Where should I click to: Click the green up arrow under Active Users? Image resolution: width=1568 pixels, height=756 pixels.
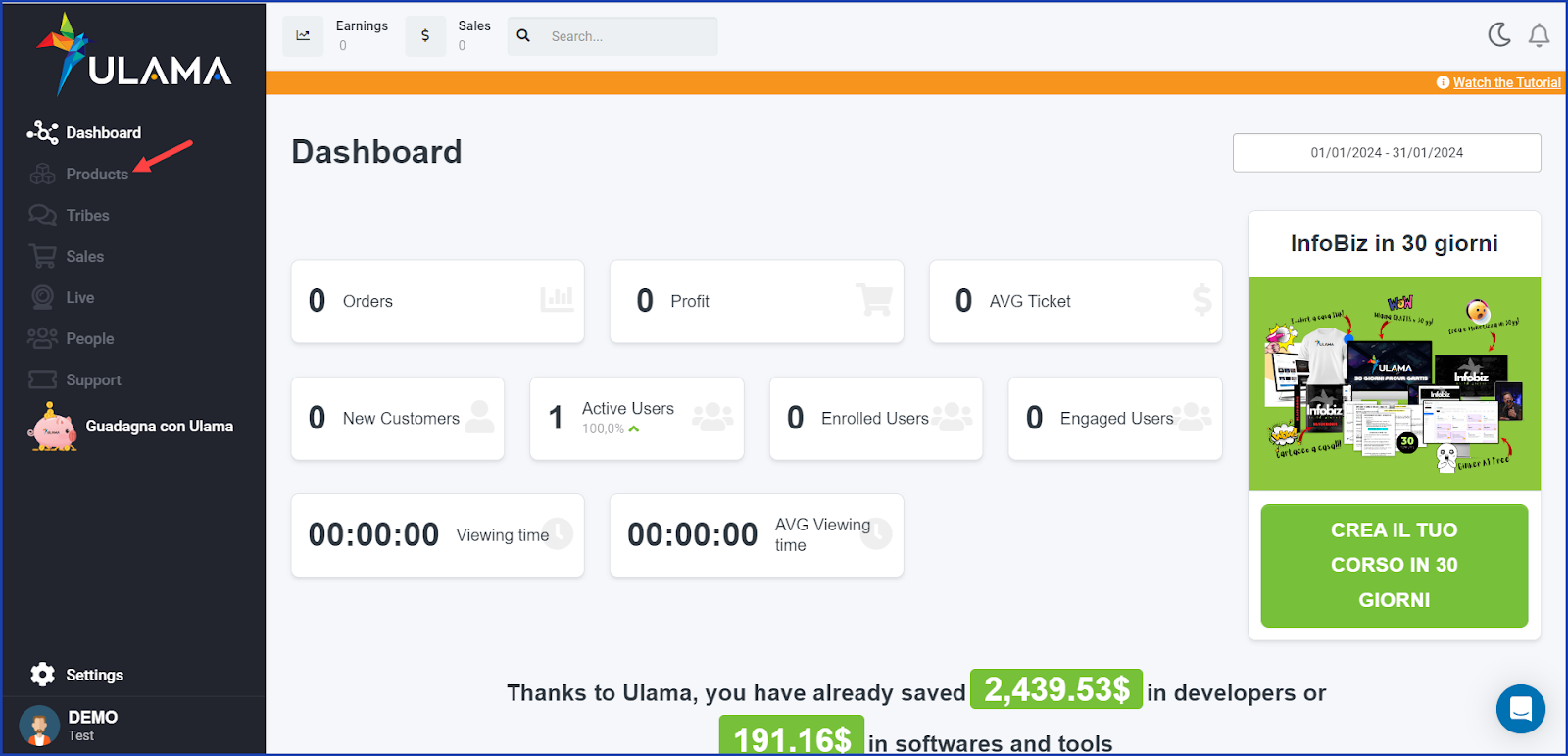pos(634,428)
